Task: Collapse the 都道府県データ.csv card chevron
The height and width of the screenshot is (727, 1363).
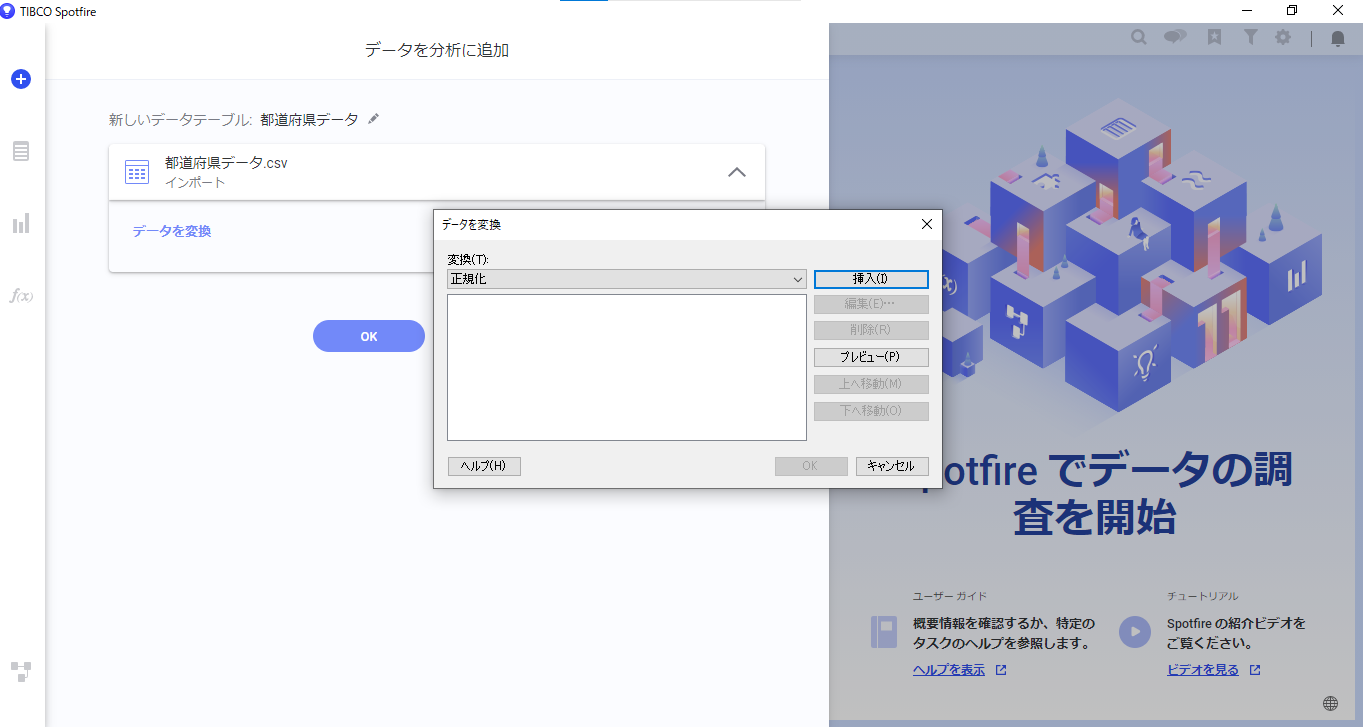Action: (737, 172)
